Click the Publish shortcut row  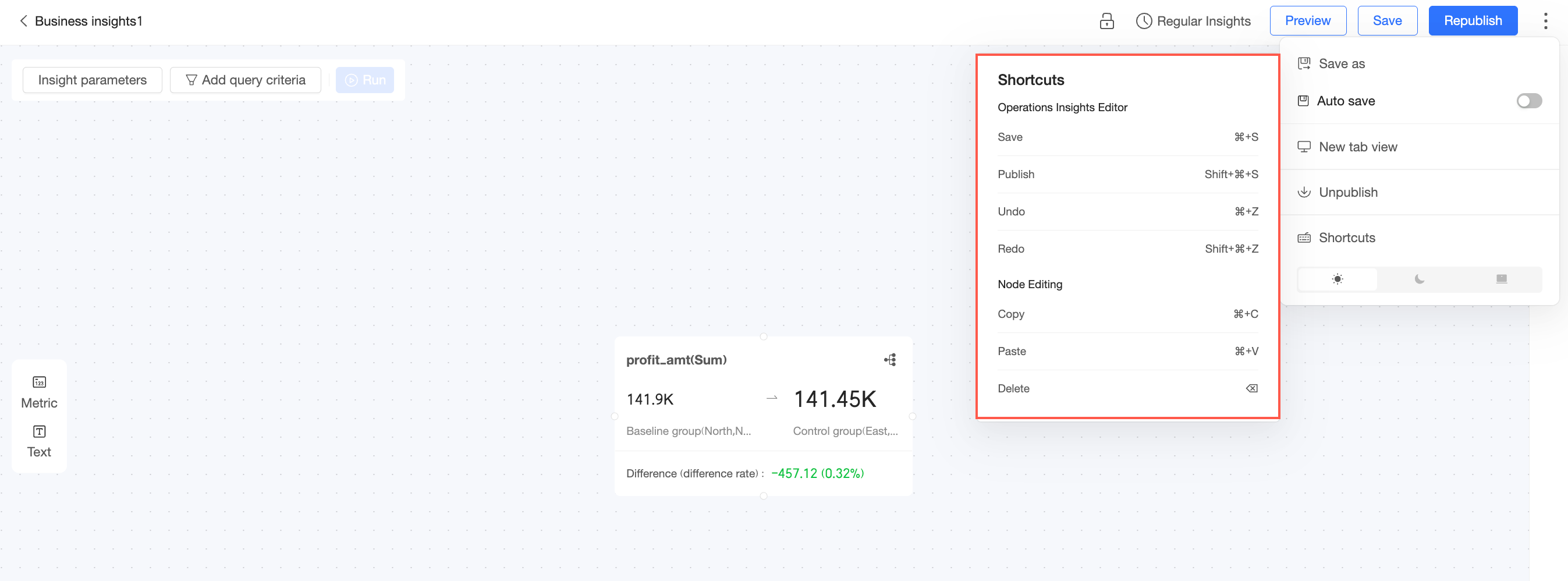1127,175
